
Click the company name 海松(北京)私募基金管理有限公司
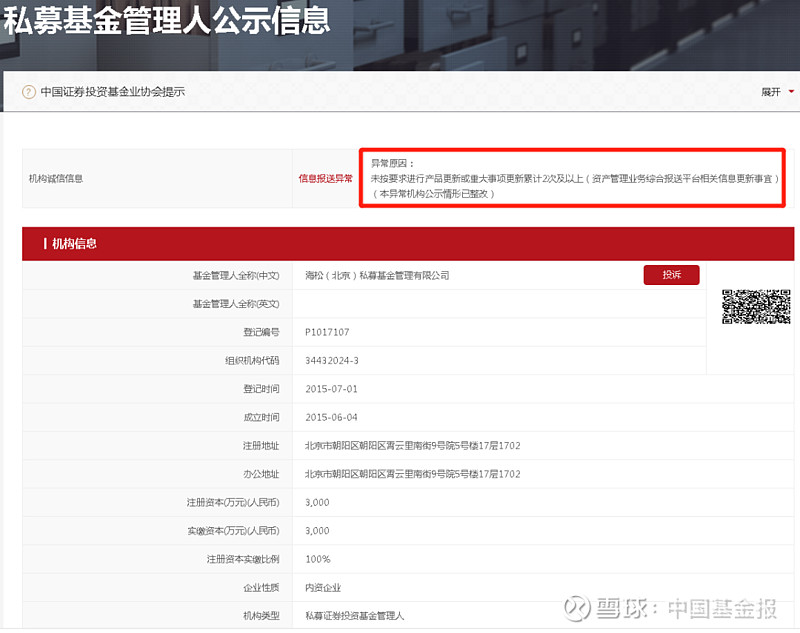coord(377,275)
